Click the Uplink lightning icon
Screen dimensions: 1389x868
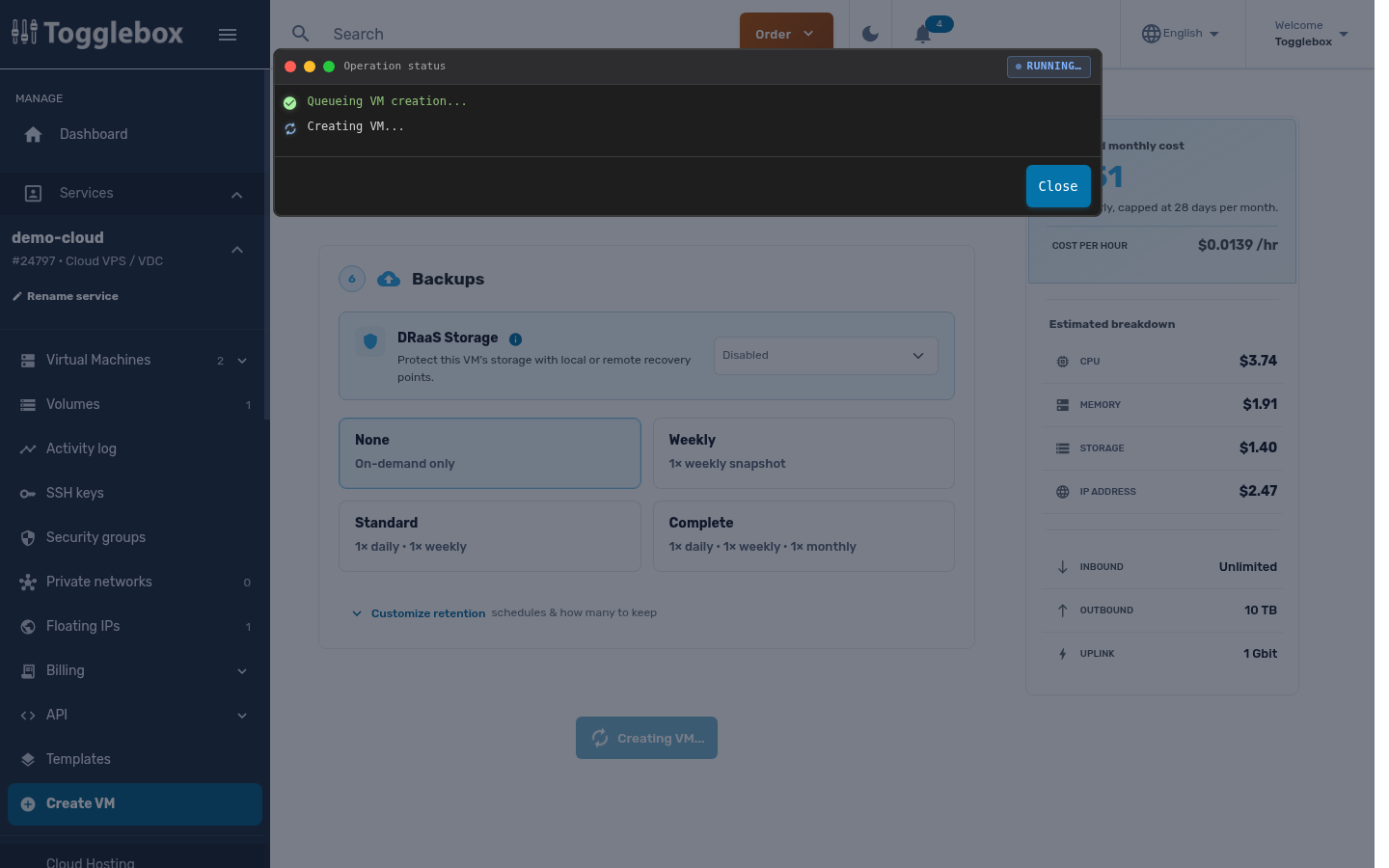click(1063, 654)
